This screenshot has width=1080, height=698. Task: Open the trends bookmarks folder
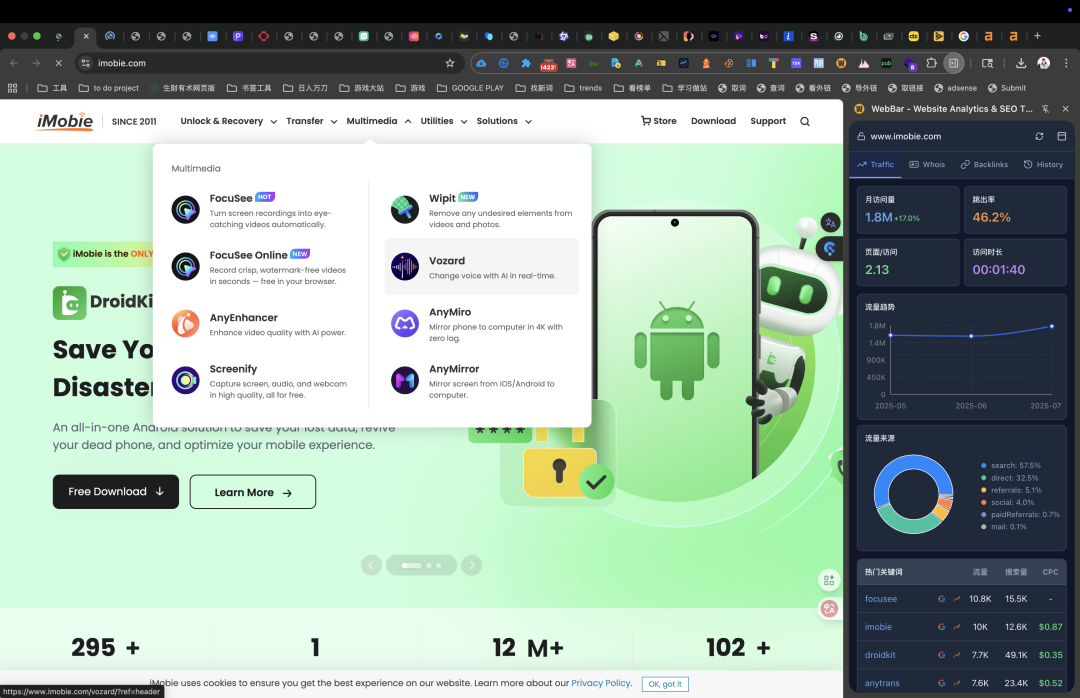[x=583, y=88]
